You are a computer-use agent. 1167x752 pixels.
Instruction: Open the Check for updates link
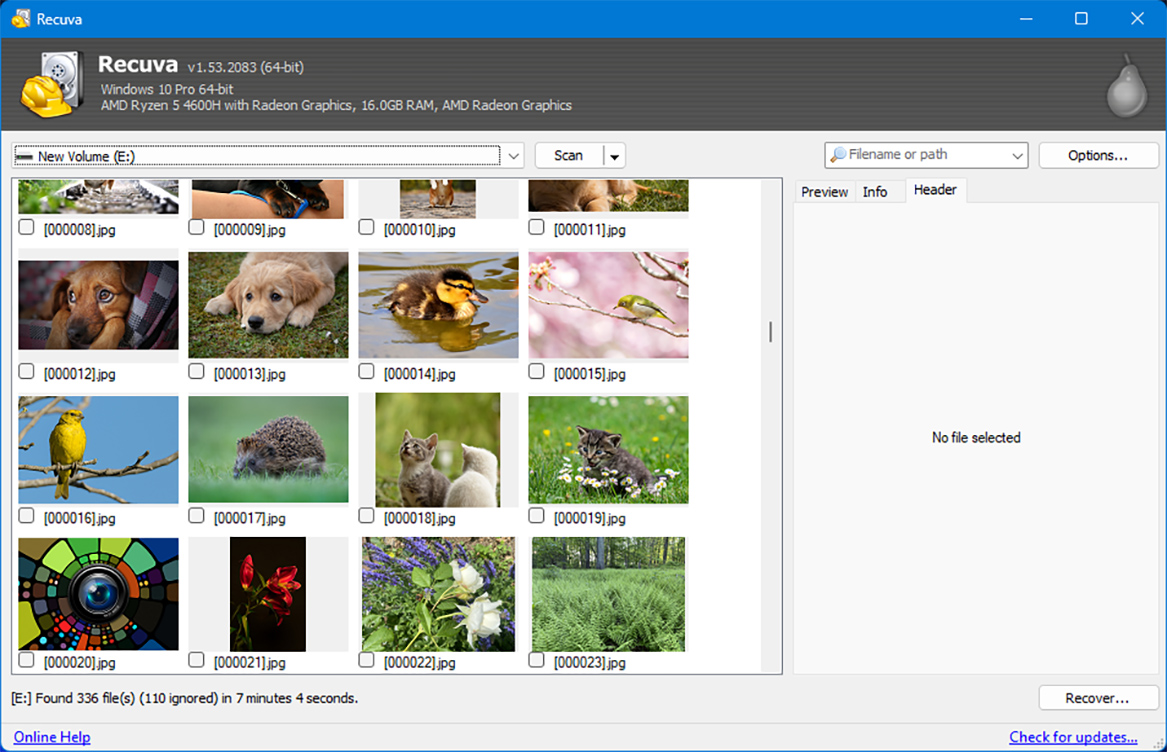click(1074, 737)
